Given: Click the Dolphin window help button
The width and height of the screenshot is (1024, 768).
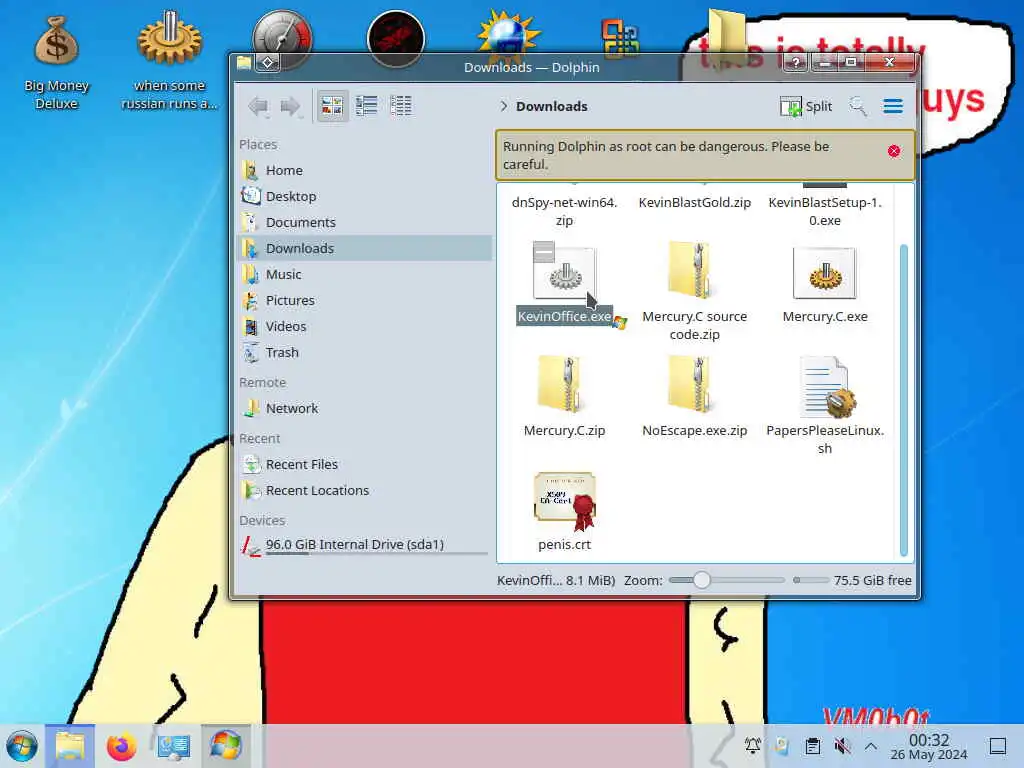Looking at the screenshot, I should 795,63.
